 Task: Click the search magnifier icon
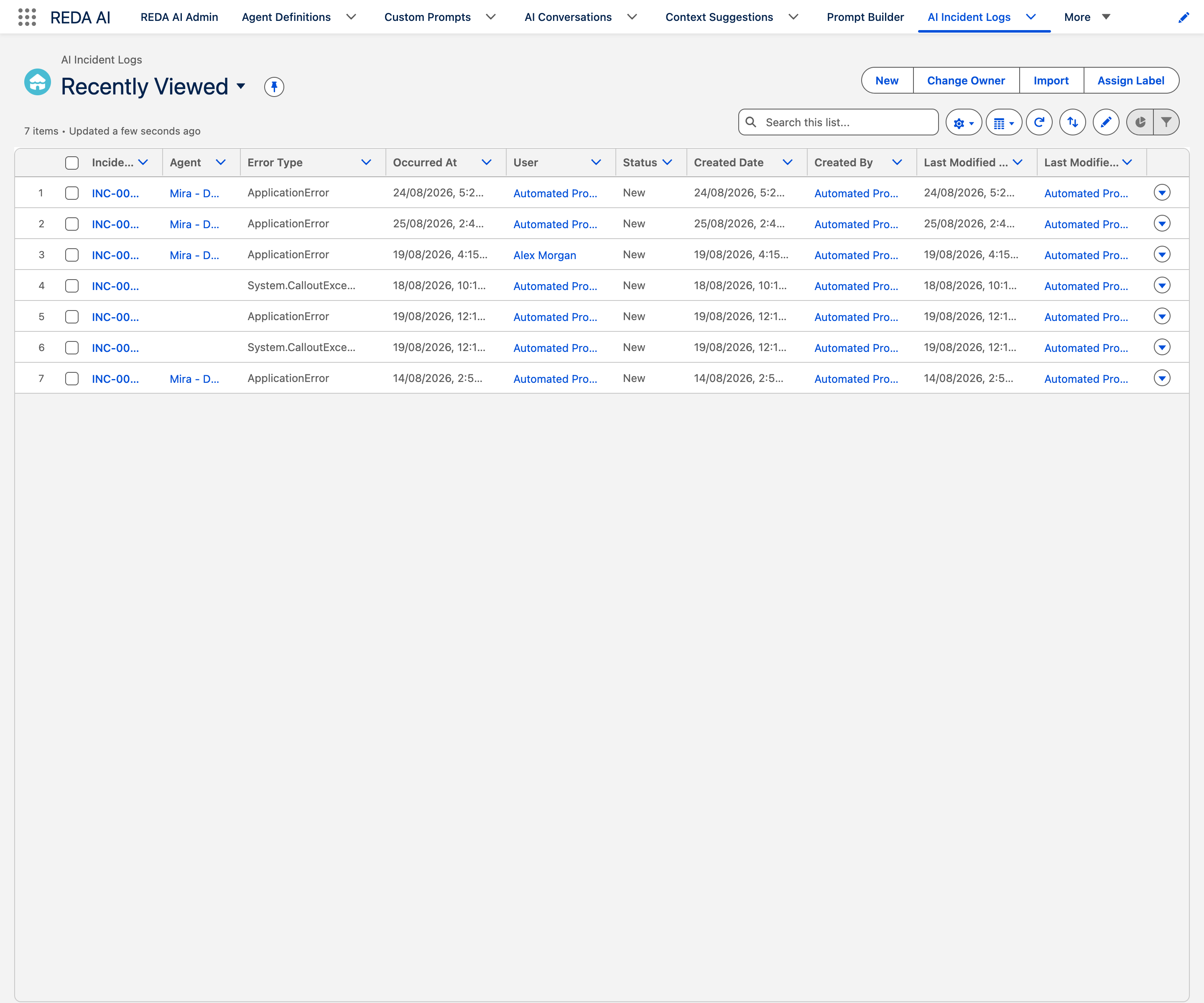(750, 122)
